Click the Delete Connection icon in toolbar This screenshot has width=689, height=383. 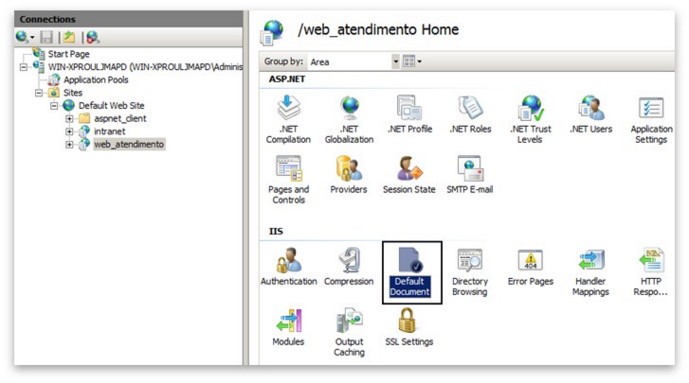(x=92, y=37)
